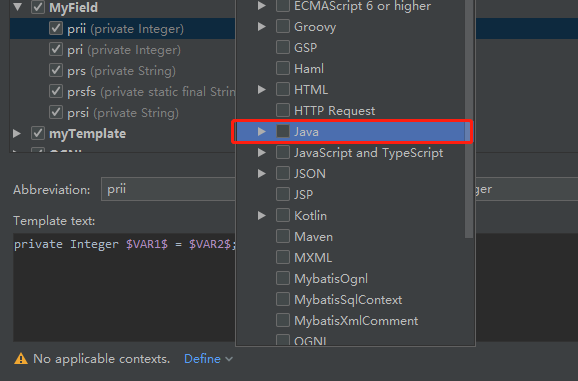
Task: Uncheck the pri template checkbox
Action: pos(56,49)
